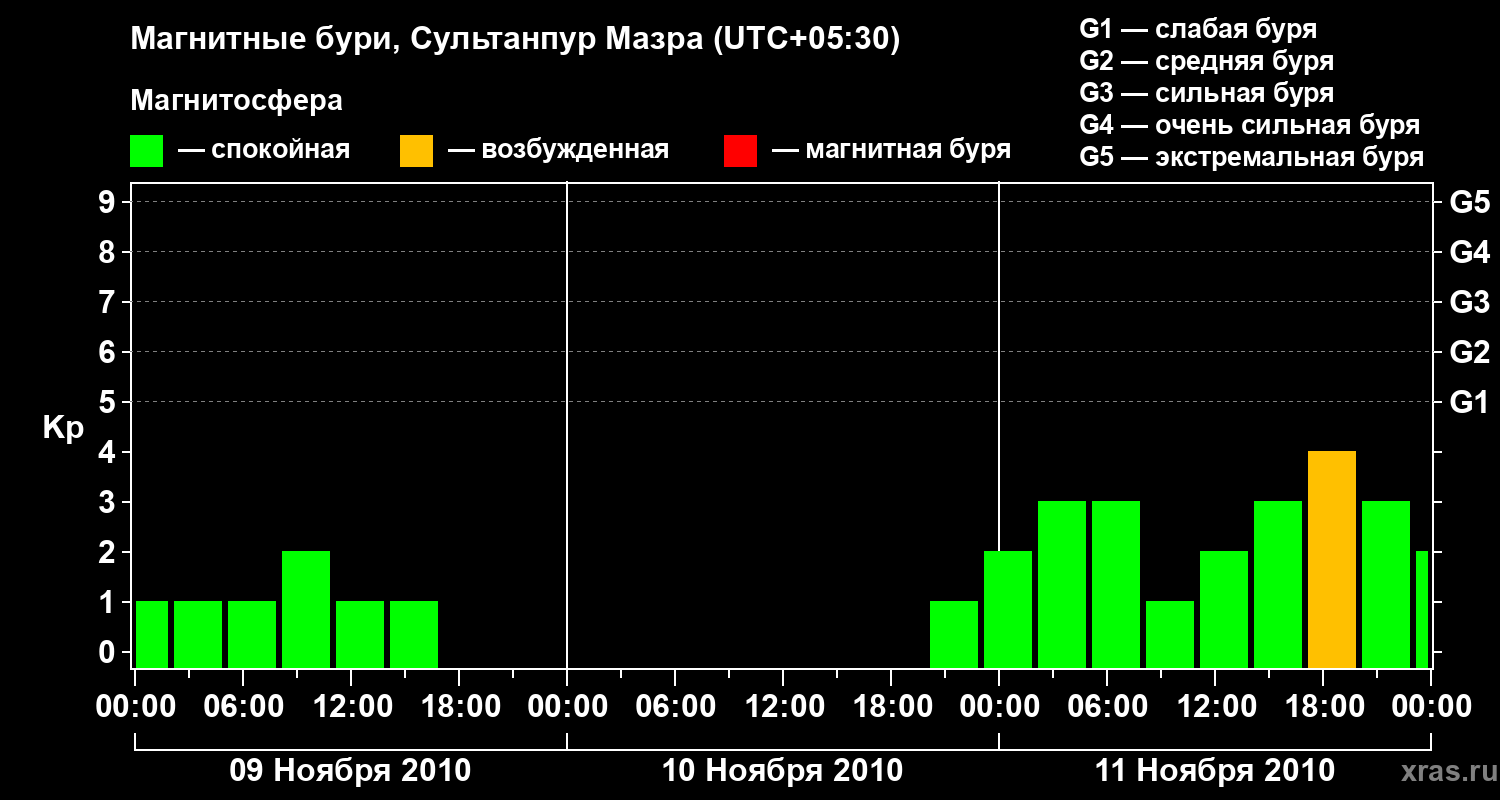This screenshot has width=1500, height=800.
Task: Click the '10 Ноября 2010' date label
Action: click(782, 770)
